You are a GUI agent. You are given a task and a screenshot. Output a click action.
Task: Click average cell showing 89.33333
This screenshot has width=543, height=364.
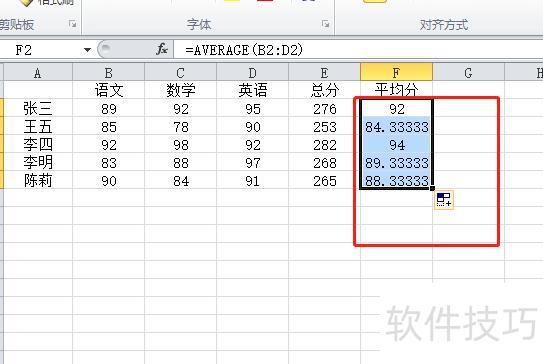click(397, 163)
